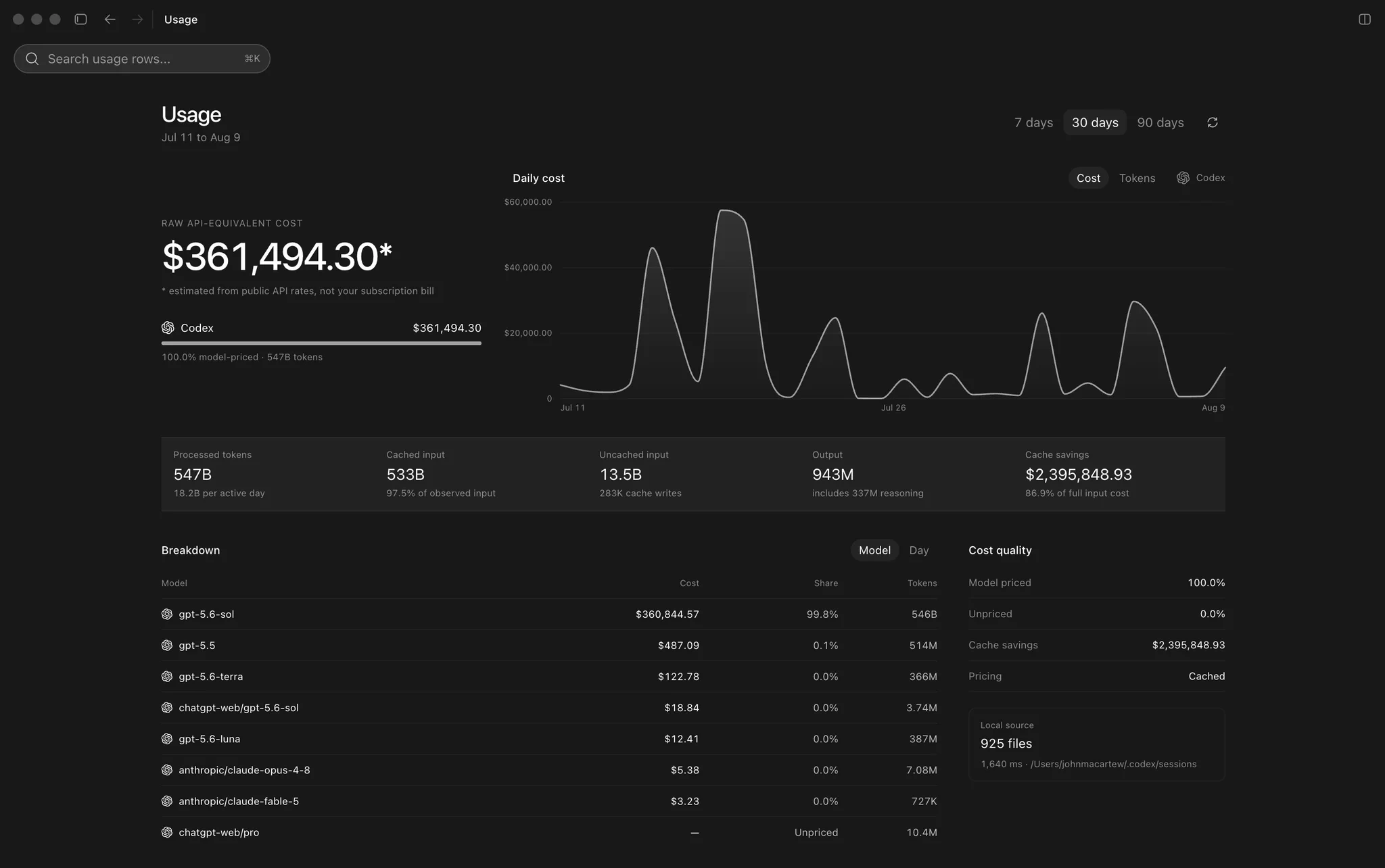Click the Cost column header
Image resolution: width=1385 pixels, height=868 pixels.
coord(689,583)
